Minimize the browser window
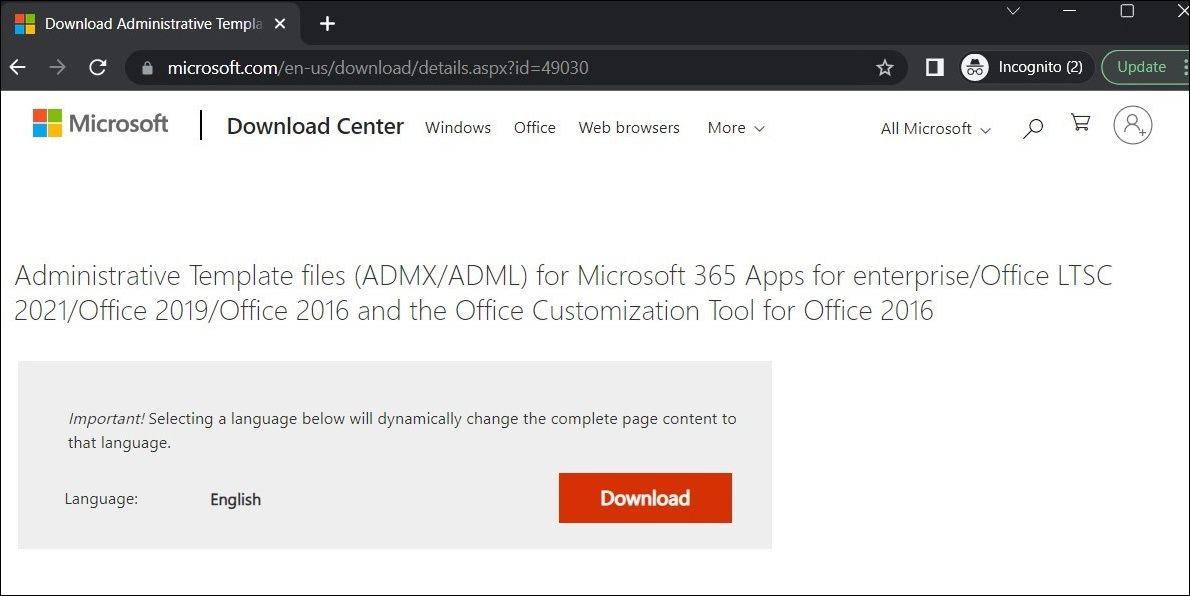Screen dimensions: 1190x596 coord(1070,11)
